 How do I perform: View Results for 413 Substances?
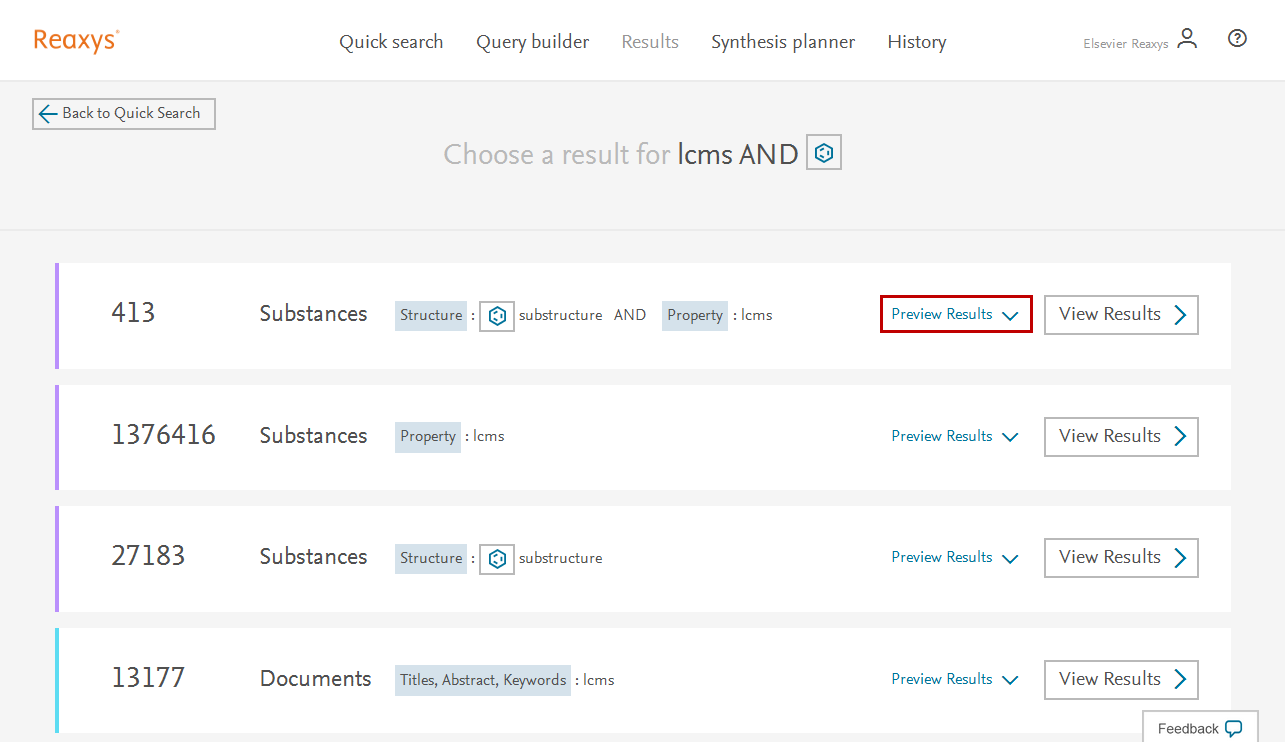pos(1121,314)
